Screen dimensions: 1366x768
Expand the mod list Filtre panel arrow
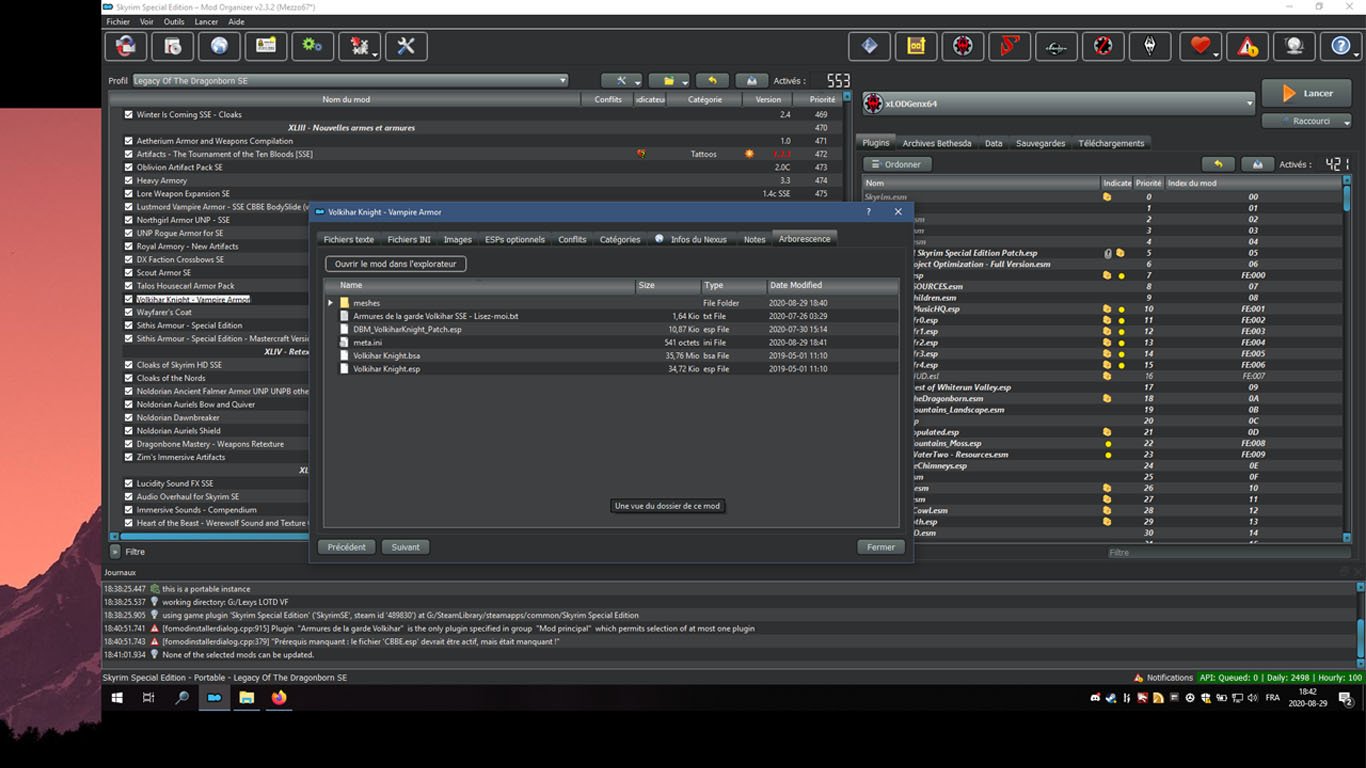[x=115, y=551]
